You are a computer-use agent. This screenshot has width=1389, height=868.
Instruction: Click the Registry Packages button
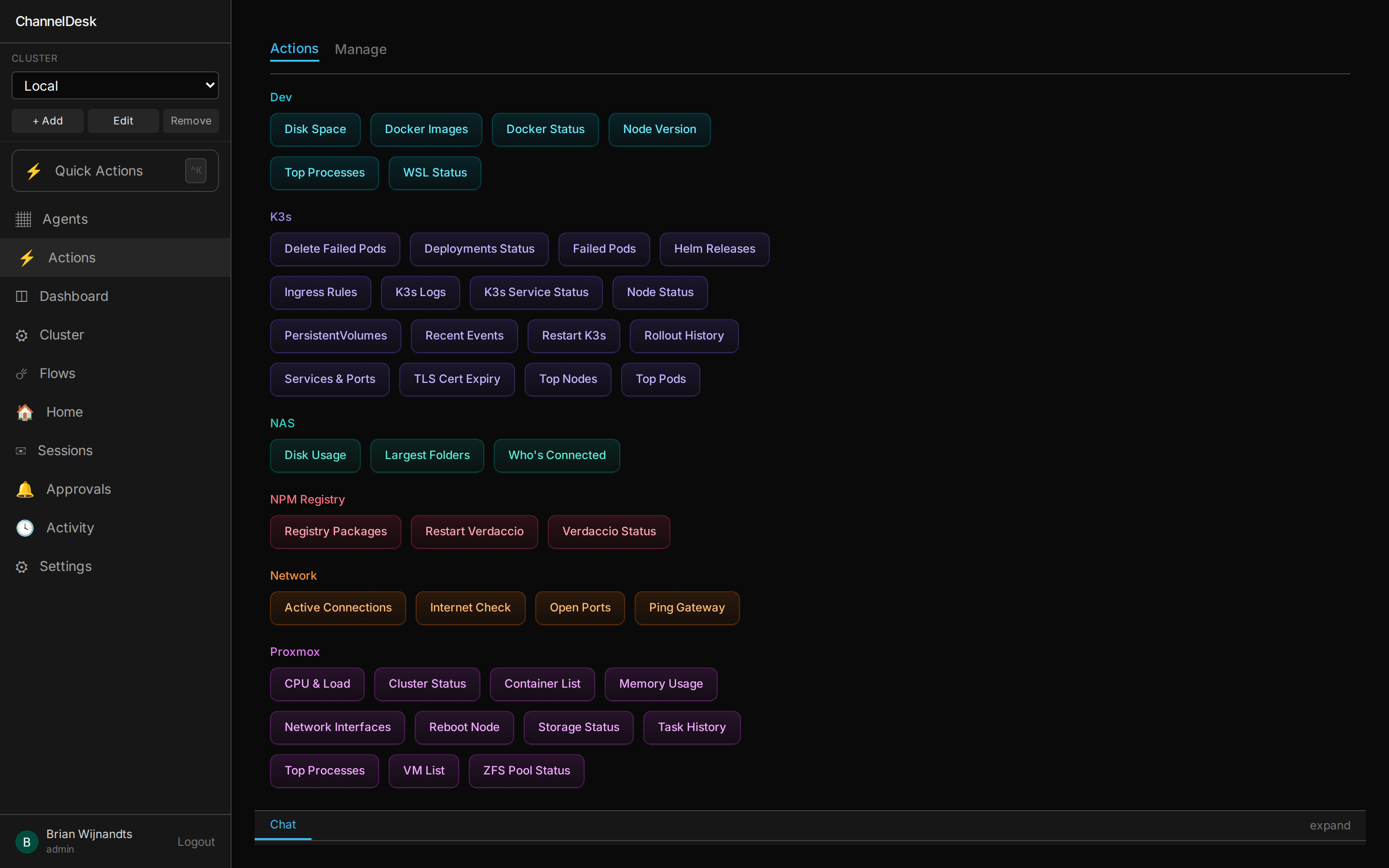coord(336,531)
